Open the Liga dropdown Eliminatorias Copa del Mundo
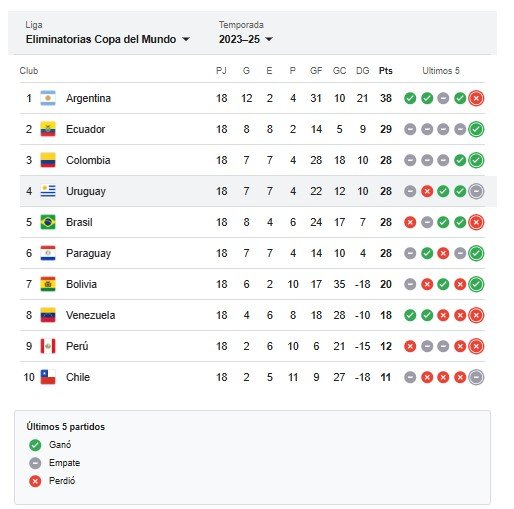This screenshot has height=509, width=514. (x=108, y=39)
